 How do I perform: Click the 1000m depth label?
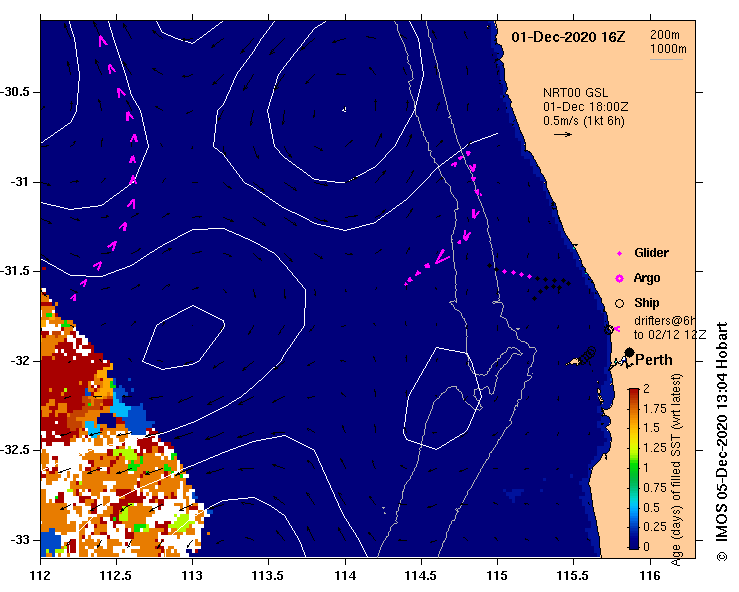(668, 49)
